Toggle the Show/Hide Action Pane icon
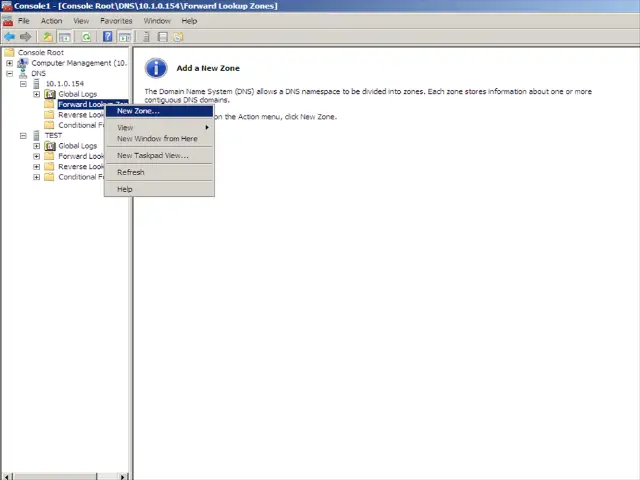 tap(124, 37)
